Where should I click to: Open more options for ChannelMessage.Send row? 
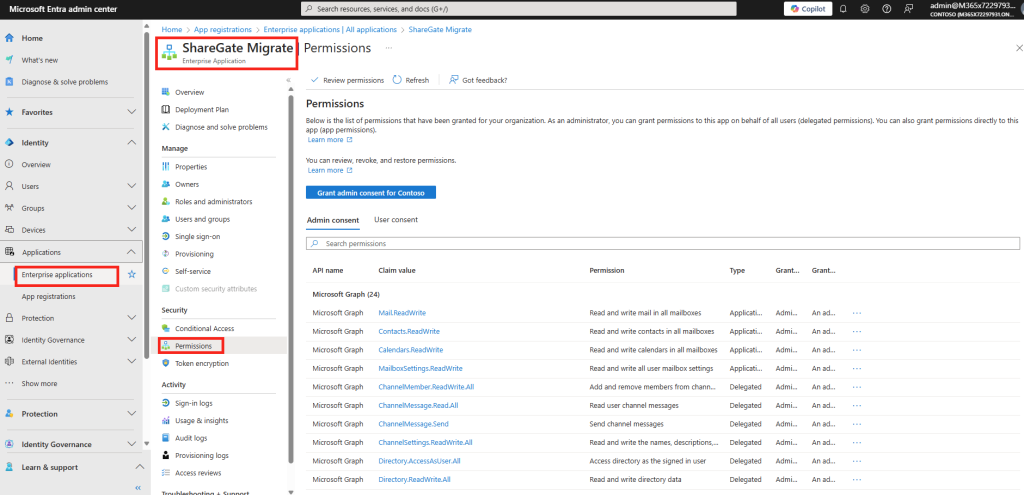[x=857, y=424]
